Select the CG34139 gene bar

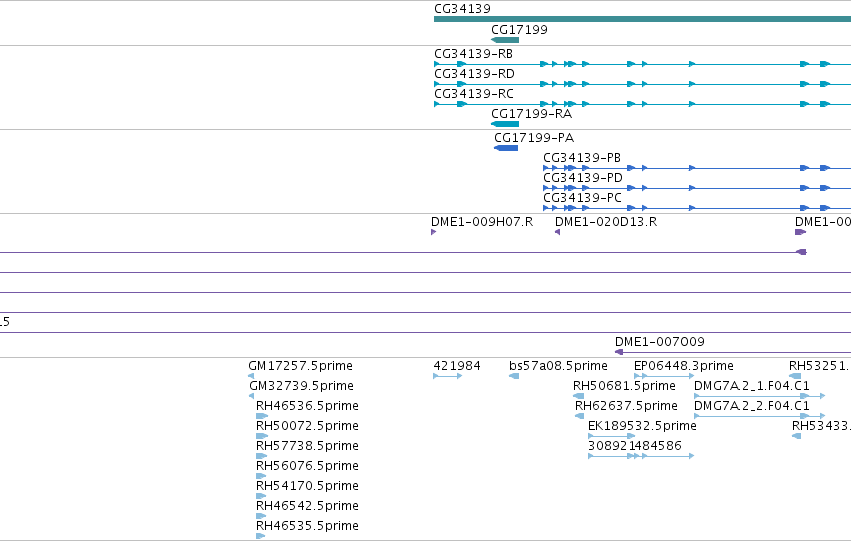click(x=643, y=20)
